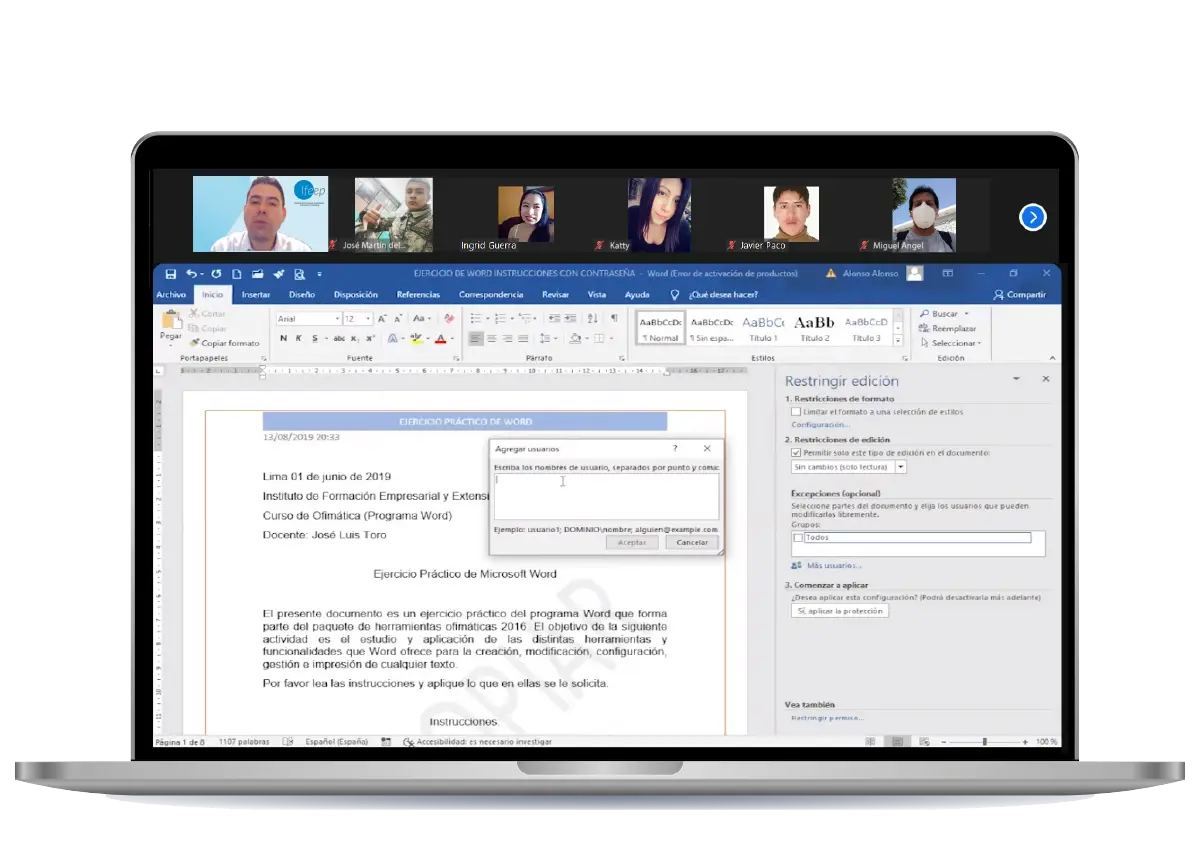The width and height of the screenshot is (1201, 861).
Task: Check the Todos group checkbox
Action: click(x=797, y=538)
